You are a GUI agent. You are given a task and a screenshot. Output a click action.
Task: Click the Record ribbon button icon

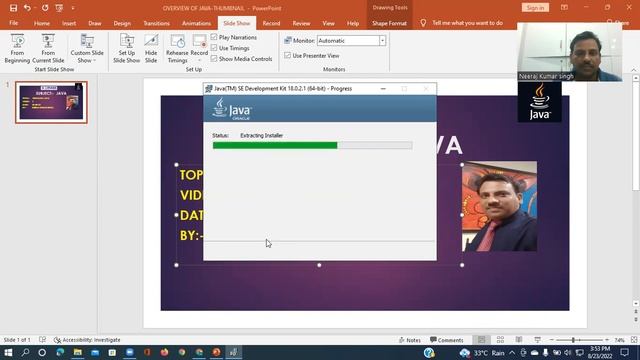[199, 41]
